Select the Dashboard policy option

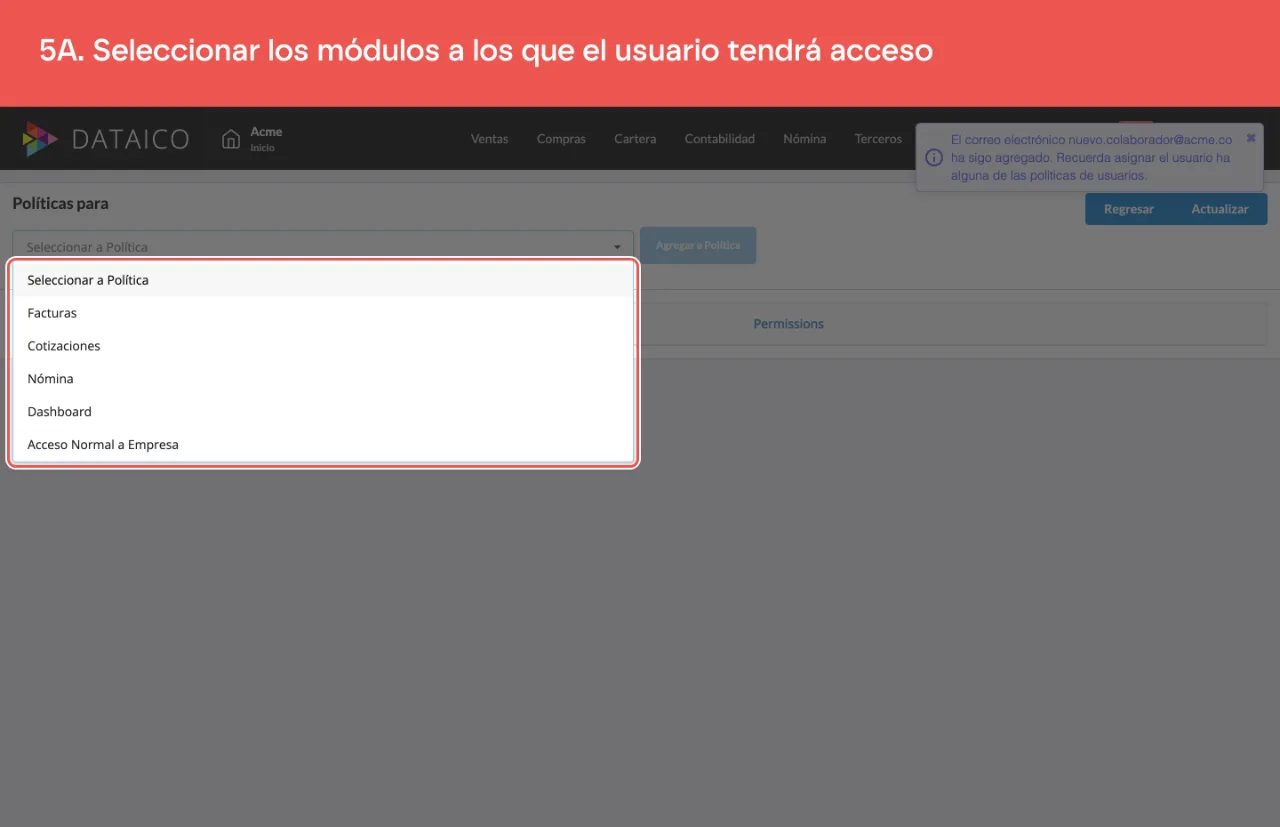point(322,412)
